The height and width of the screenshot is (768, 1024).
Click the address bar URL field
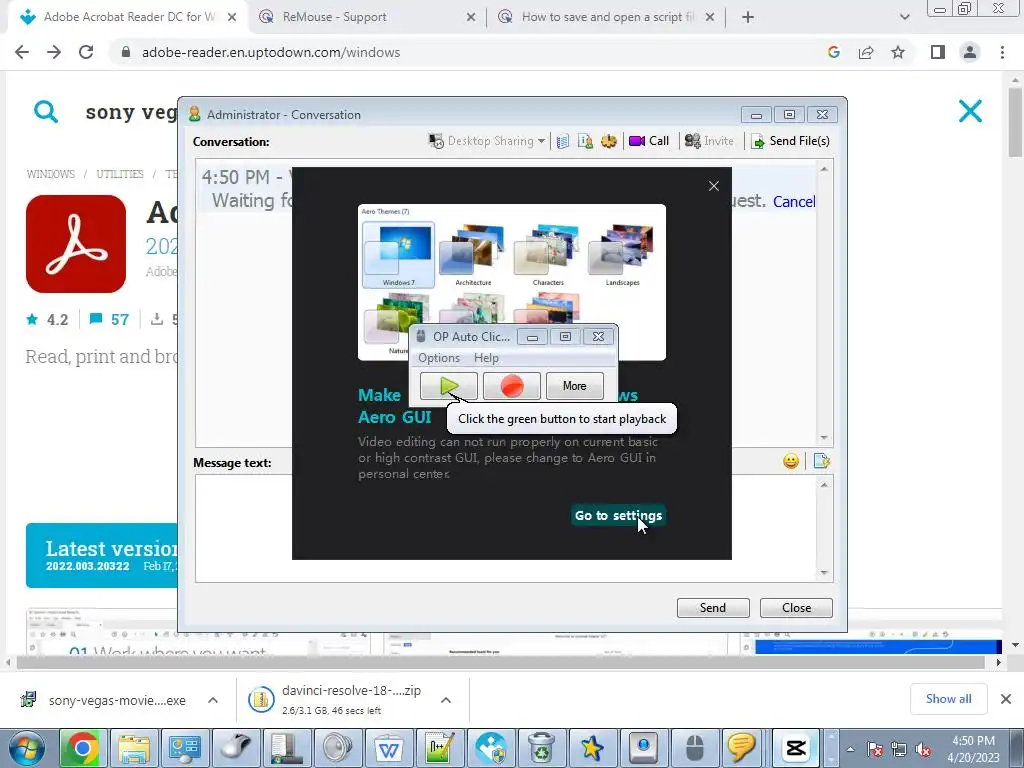(x=470, y=52)
